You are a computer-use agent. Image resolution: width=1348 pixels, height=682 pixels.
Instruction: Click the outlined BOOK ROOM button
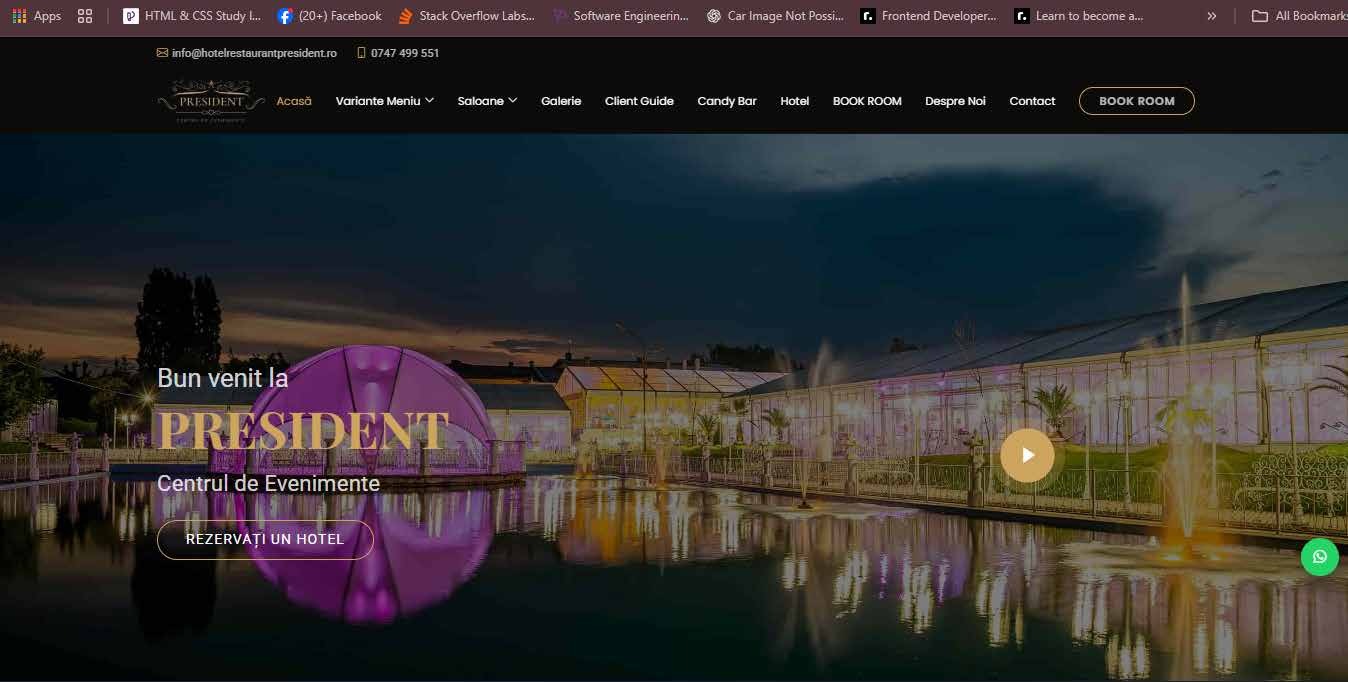pyautogui.click(x=1136, y=101)
